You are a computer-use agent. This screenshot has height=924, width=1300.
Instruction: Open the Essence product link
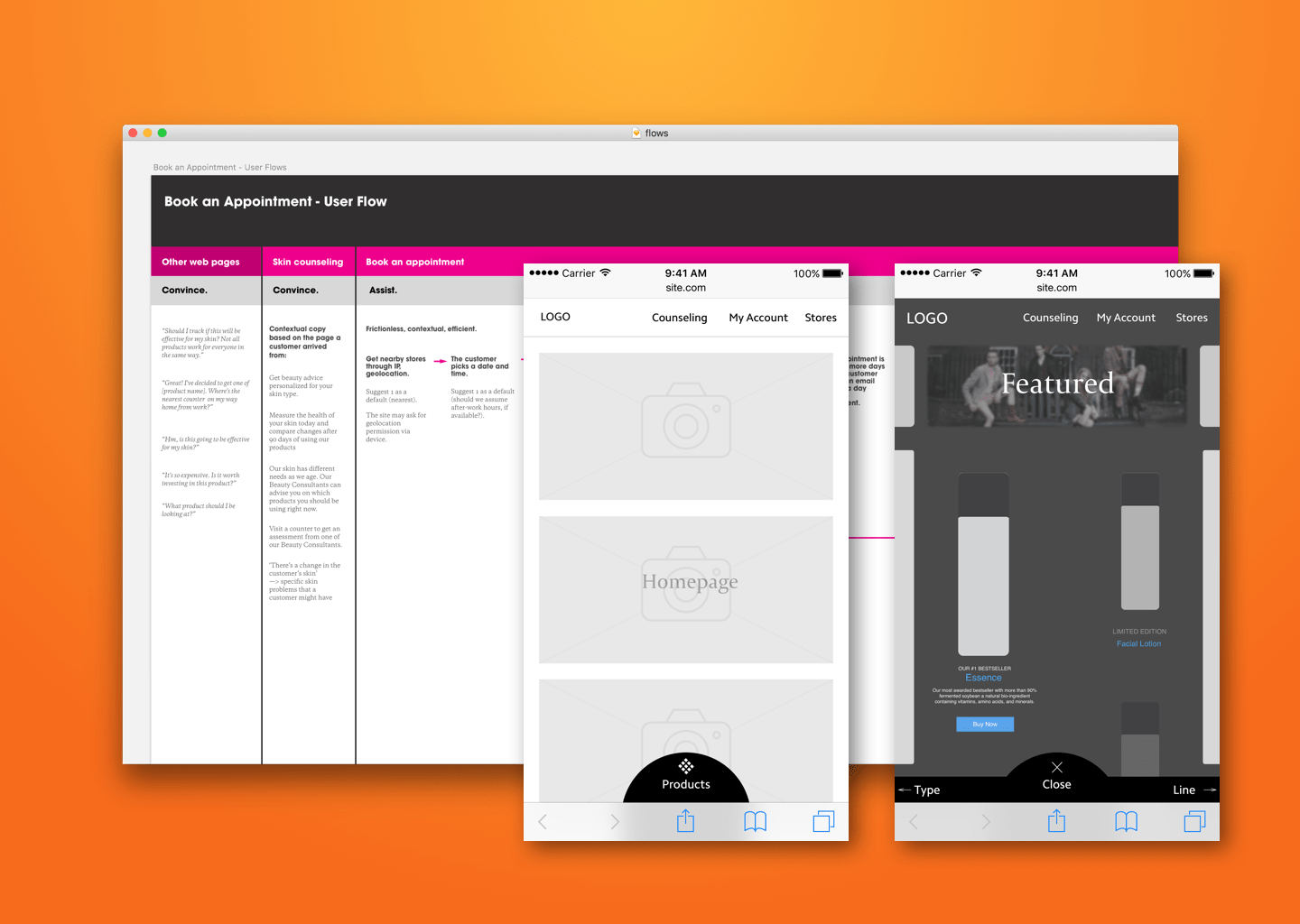click(x=983, y=678)
